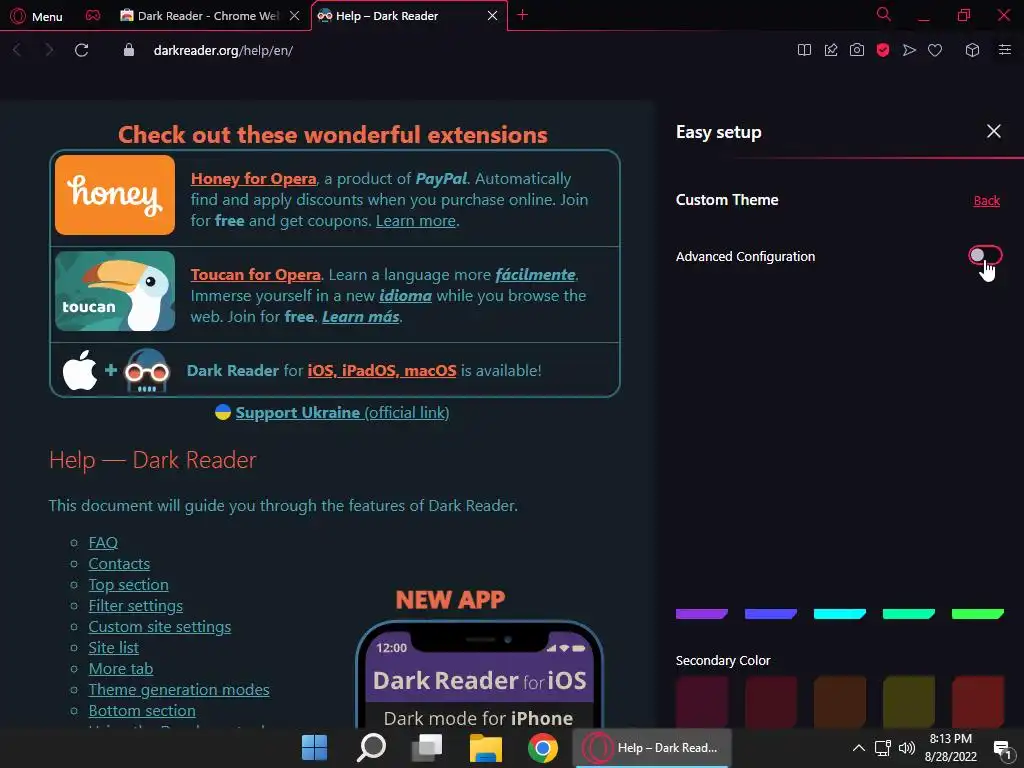This screenshot has height=768, width=1024.
Task: Go forward to next page
Action: coord(49,50)
